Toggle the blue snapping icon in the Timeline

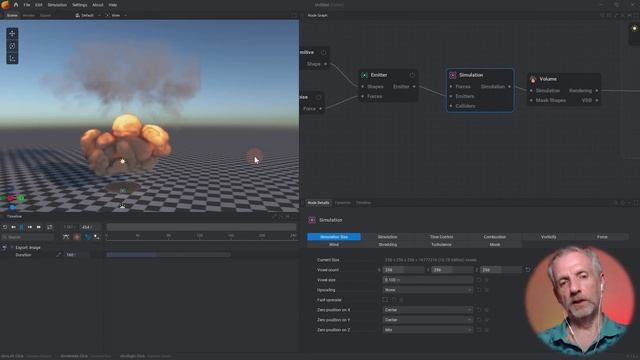(87, 237)
